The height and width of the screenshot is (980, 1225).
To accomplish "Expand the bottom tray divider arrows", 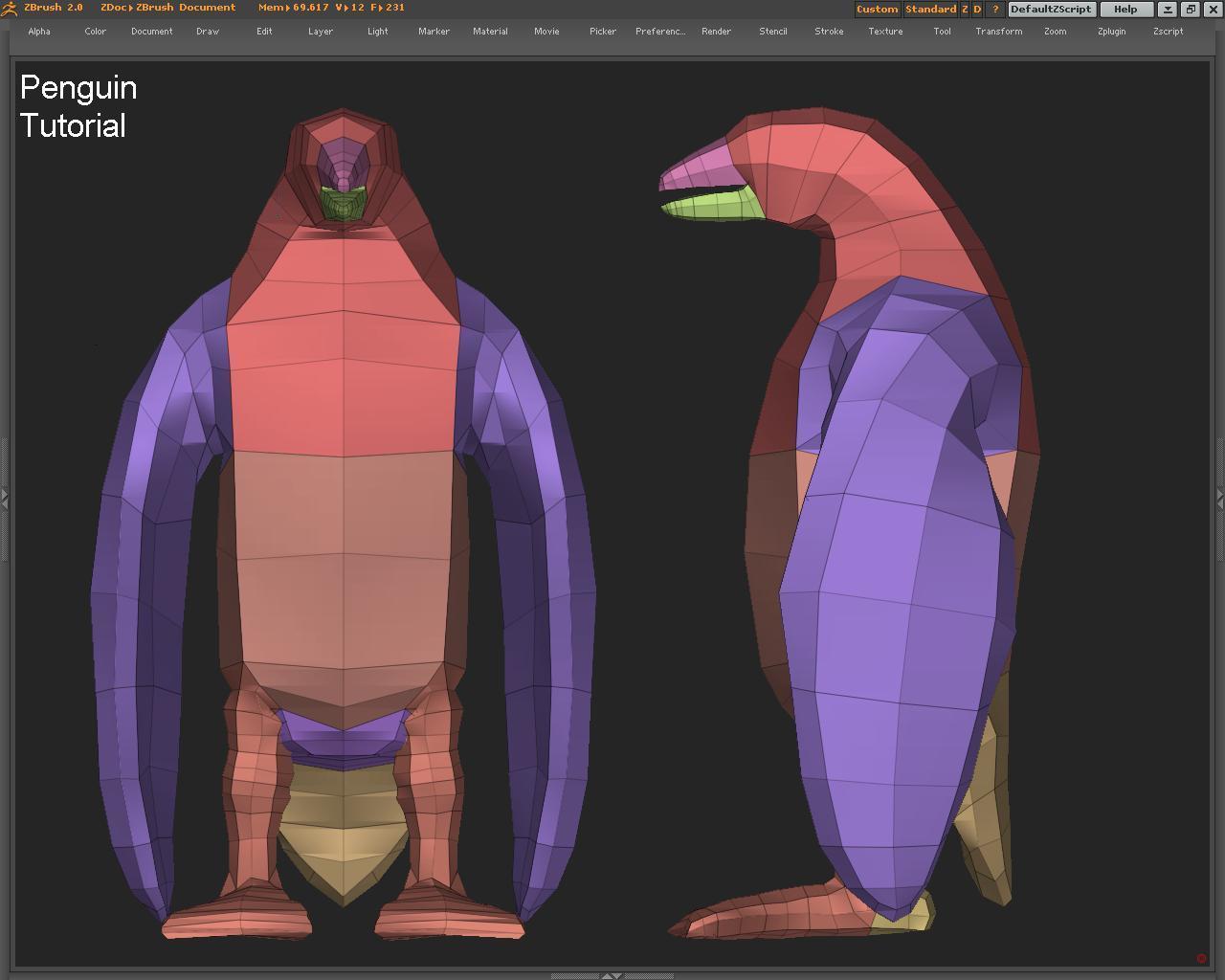I will pyautogui.click(x=612, y=975).
